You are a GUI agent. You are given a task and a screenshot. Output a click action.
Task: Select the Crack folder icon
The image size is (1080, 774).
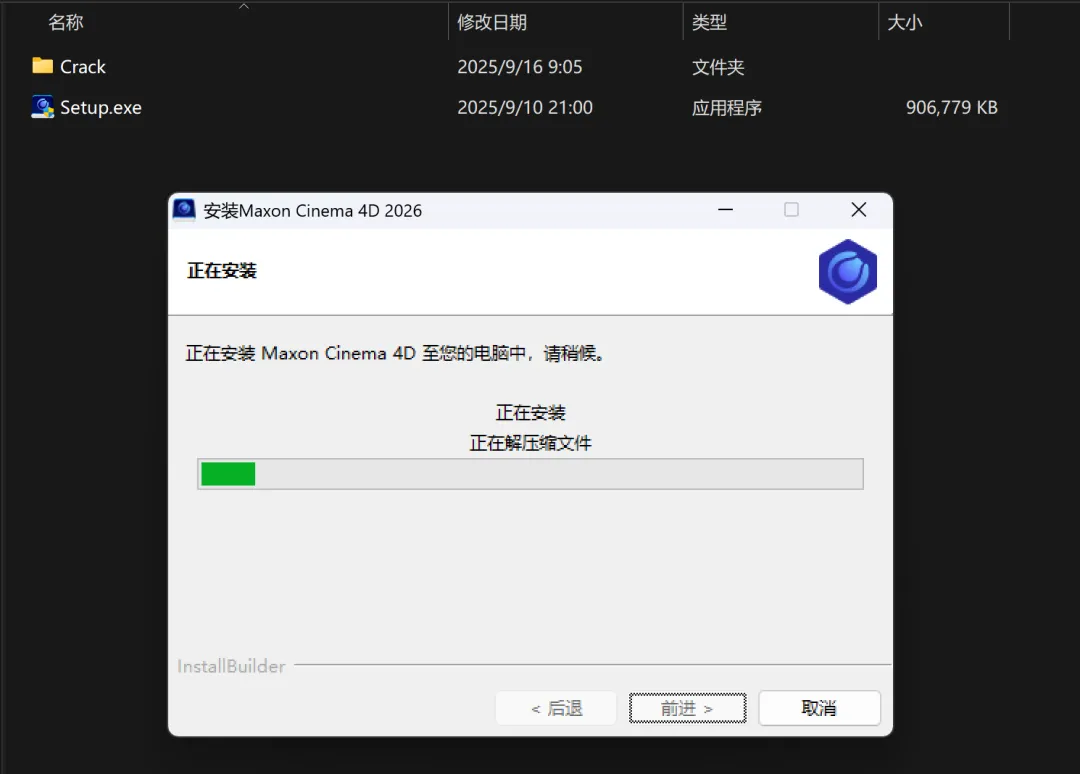43,66
